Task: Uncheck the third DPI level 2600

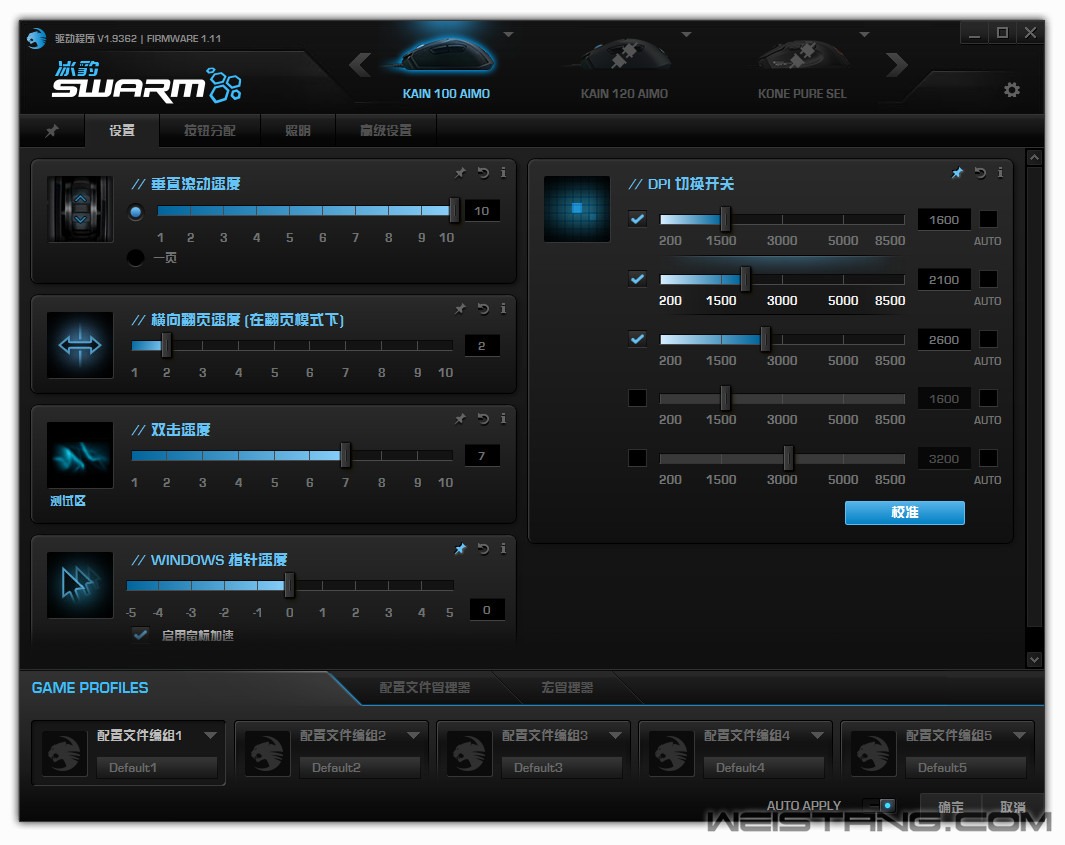Action: [637, 338]
